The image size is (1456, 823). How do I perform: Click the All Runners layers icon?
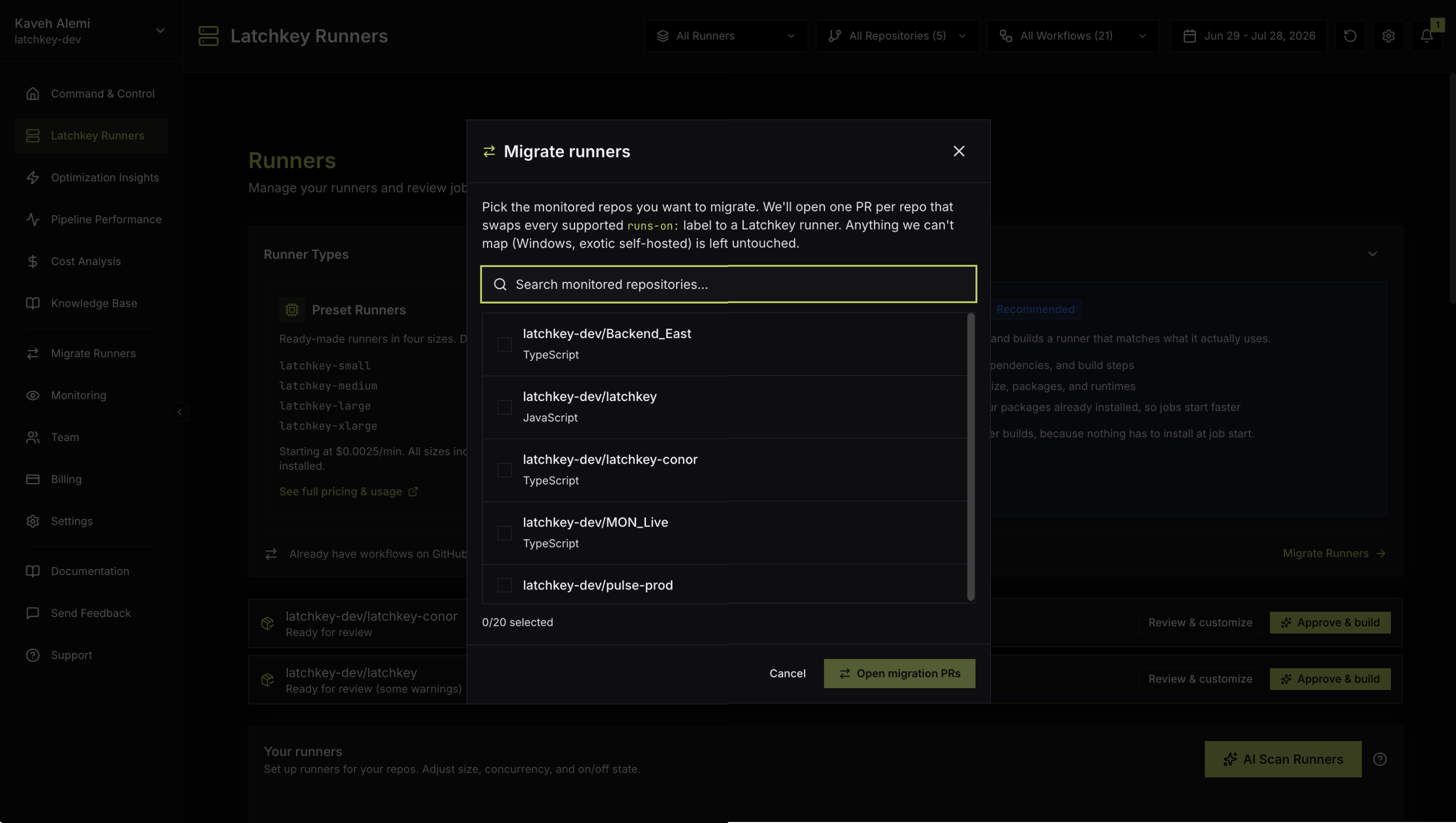coord(662,35)
